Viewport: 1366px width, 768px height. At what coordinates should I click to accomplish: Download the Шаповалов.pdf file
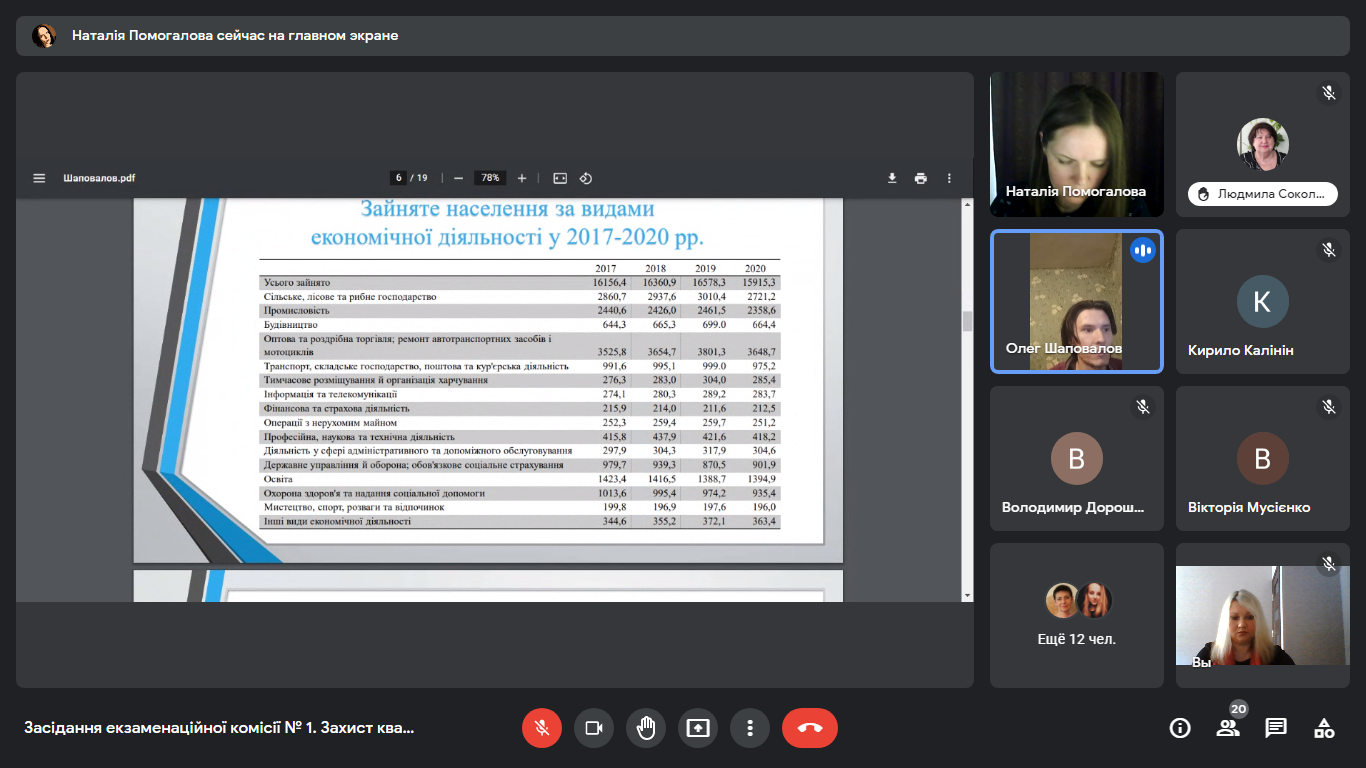892,178
